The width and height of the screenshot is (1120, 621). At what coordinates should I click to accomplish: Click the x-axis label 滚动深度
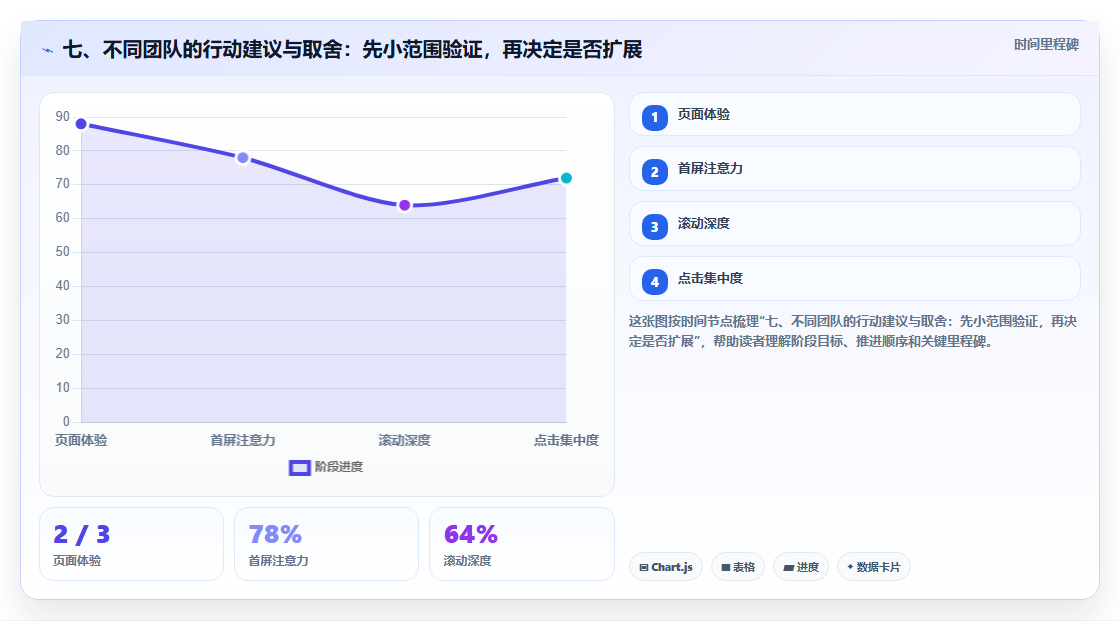click(x=404, y=441)
